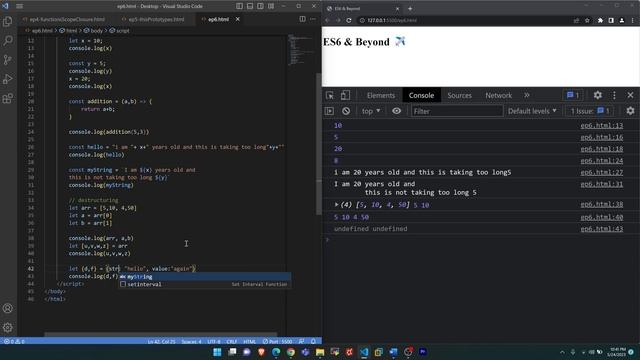Activate DevTools inspect element picker
This screenshot has height=360, width=640.
tap(330, 96)
